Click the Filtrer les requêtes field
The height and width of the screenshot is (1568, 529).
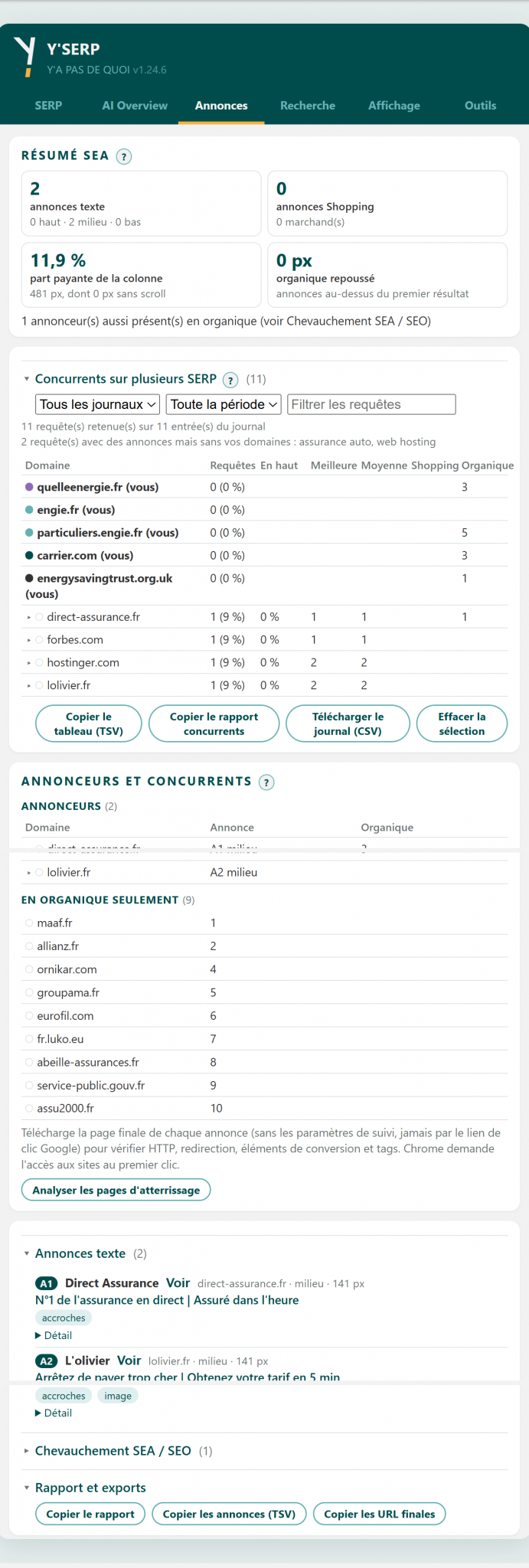click(x=371, y=404)
